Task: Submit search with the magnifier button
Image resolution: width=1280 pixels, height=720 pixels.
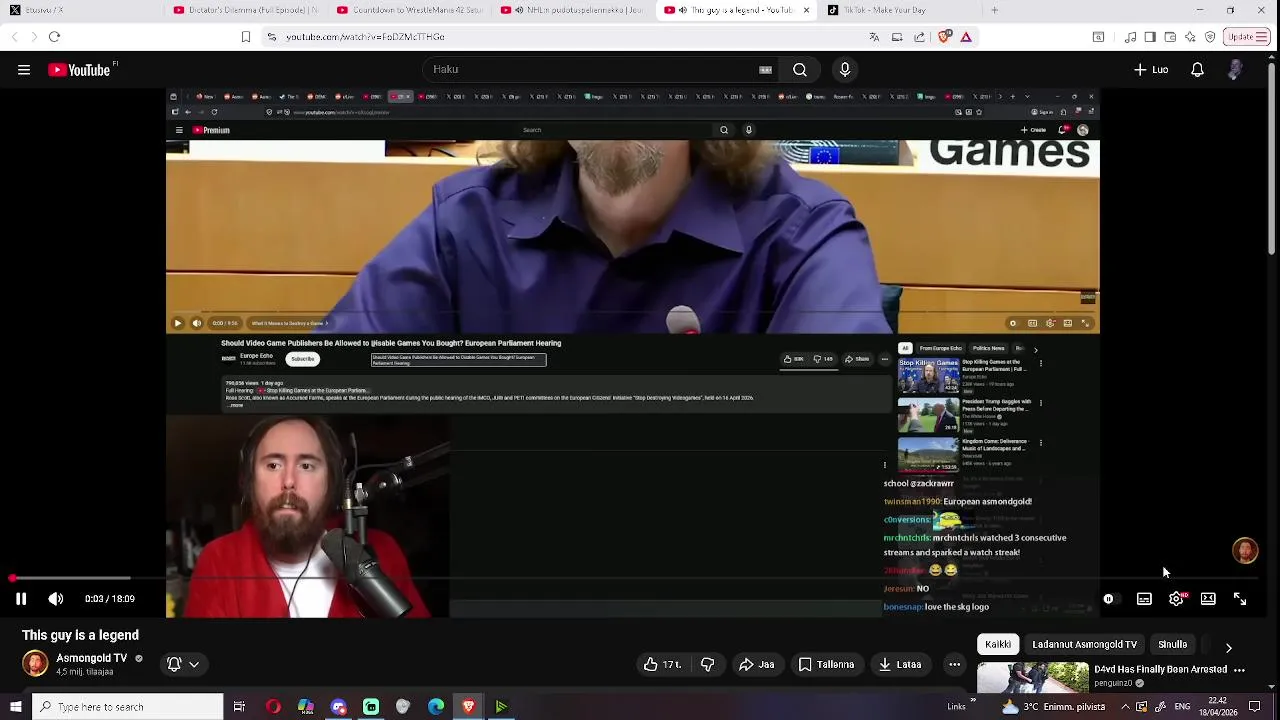Action: pyautogui.click(x=800, y=70)
